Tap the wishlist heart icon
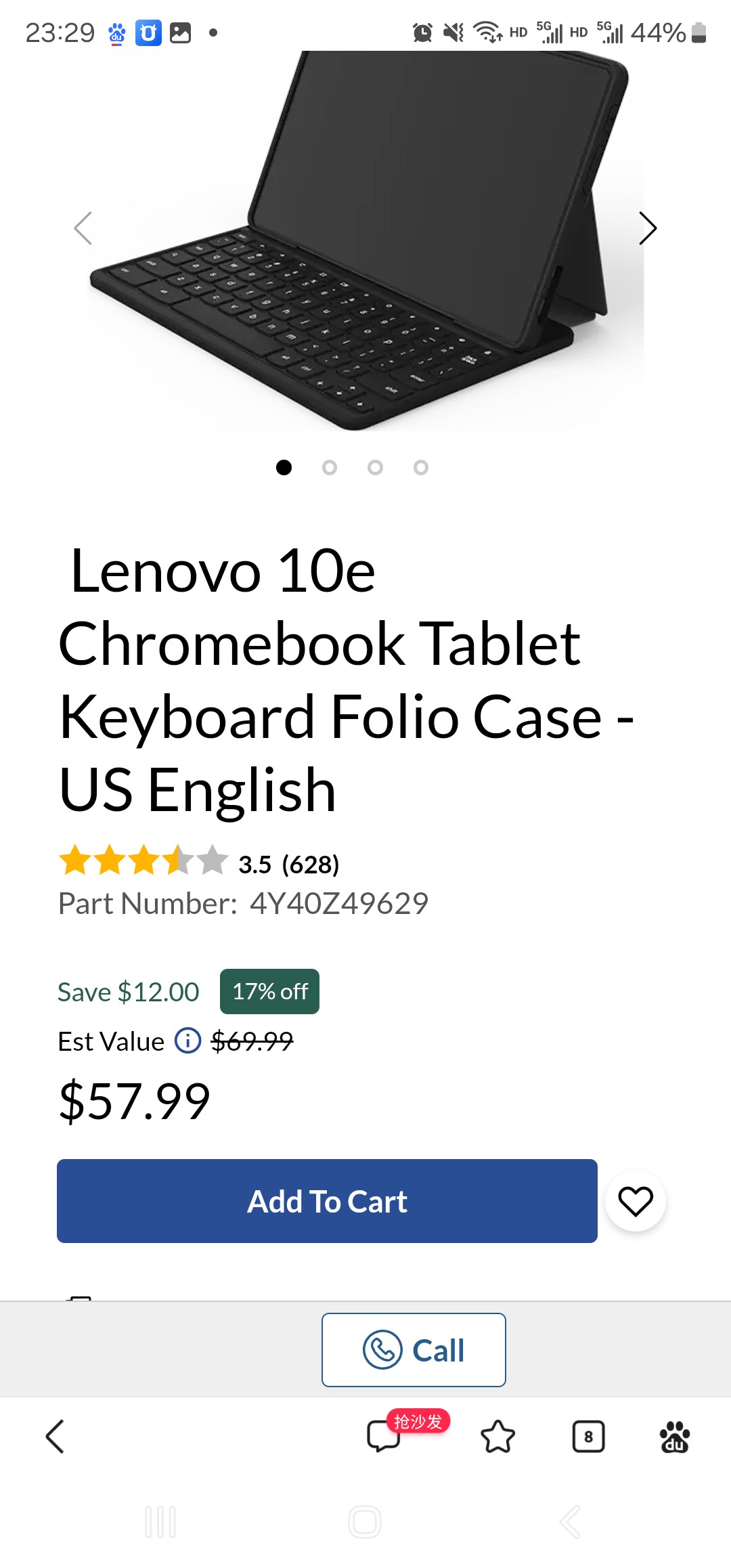 pyautogui.click(x=635, y=1202)
